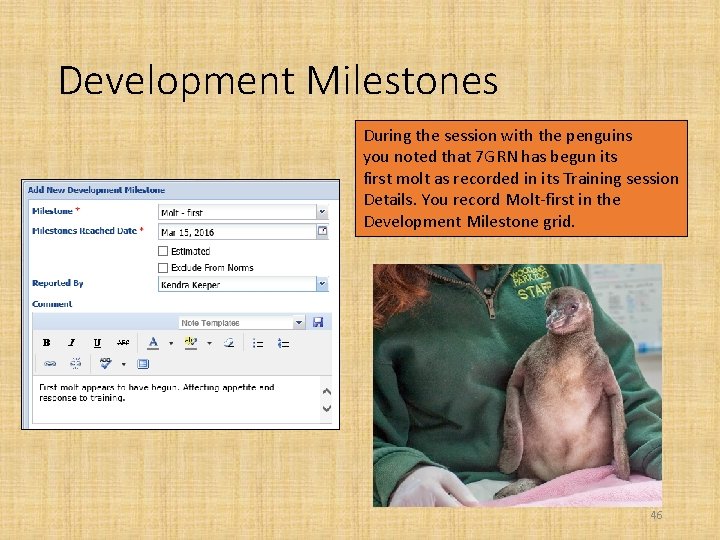Underline the comment text

(97, 343)
